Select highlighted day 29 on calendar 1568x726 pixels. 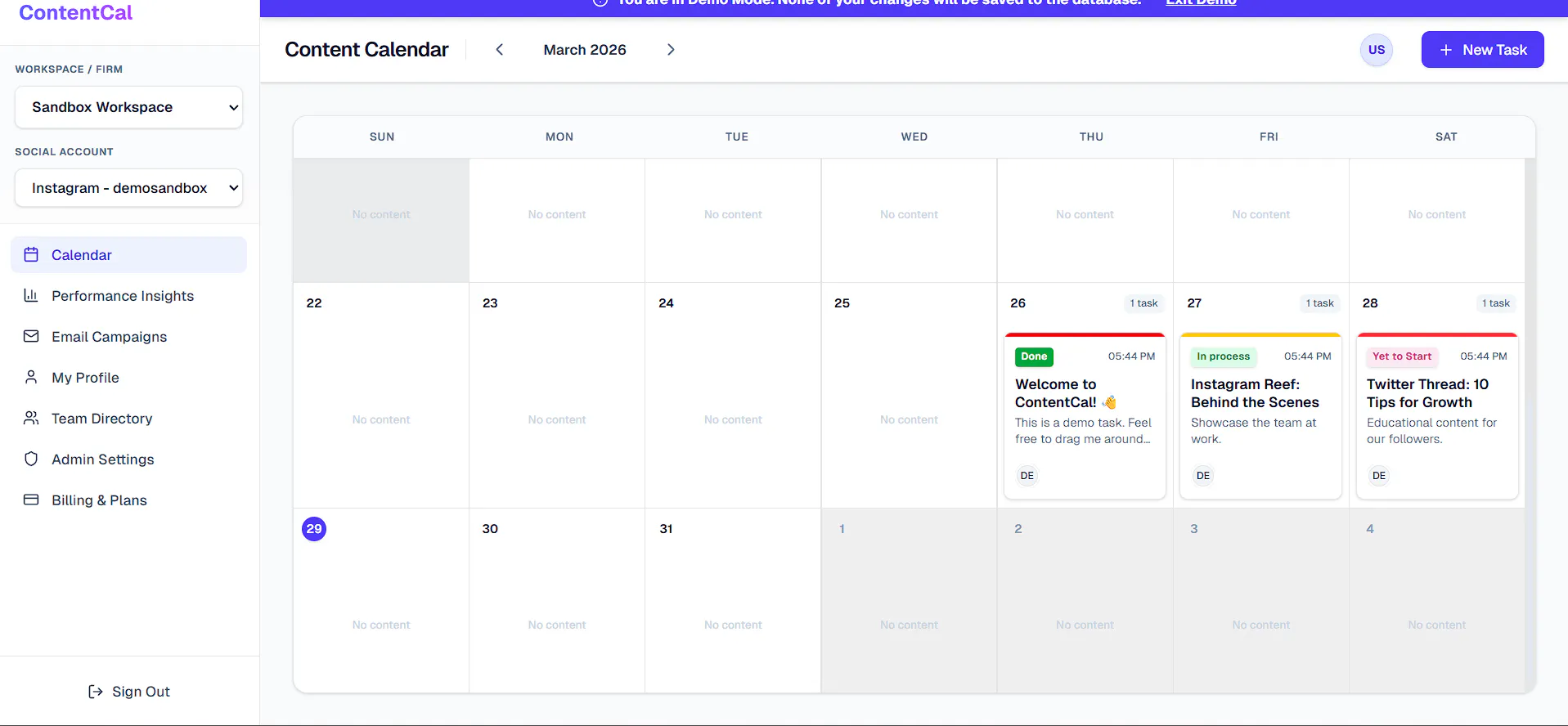[314, 529]
